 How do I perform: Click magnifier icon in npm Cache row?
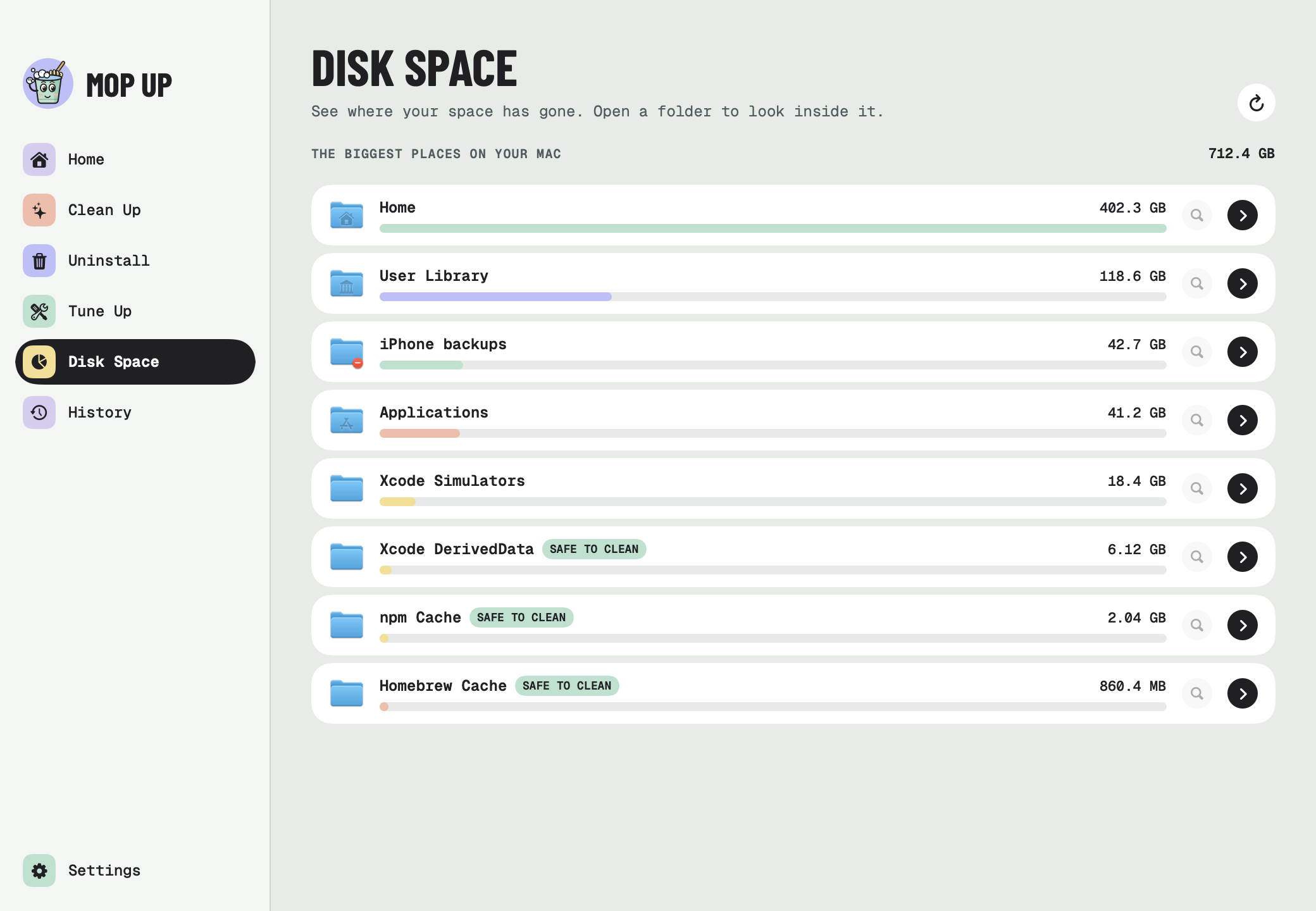(x=1196, y=625)
